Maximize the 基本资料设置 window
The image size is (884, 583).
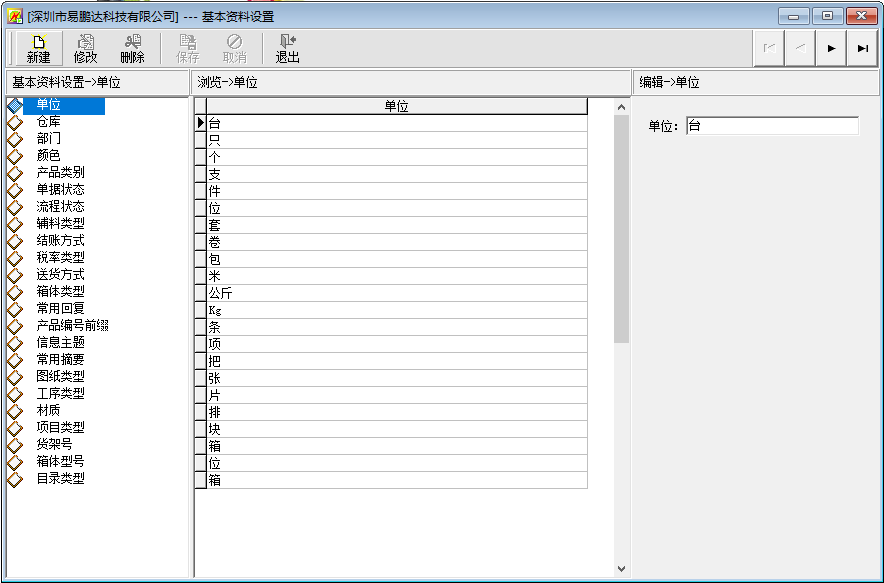click(828, 16)
